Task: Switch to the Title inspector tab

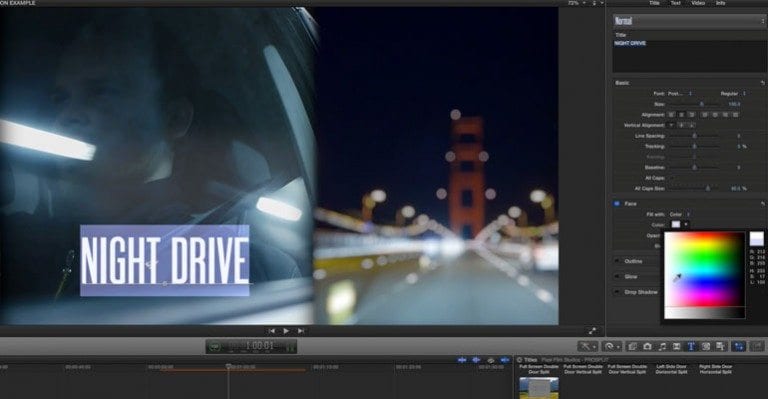Action: tap(654, 3)
